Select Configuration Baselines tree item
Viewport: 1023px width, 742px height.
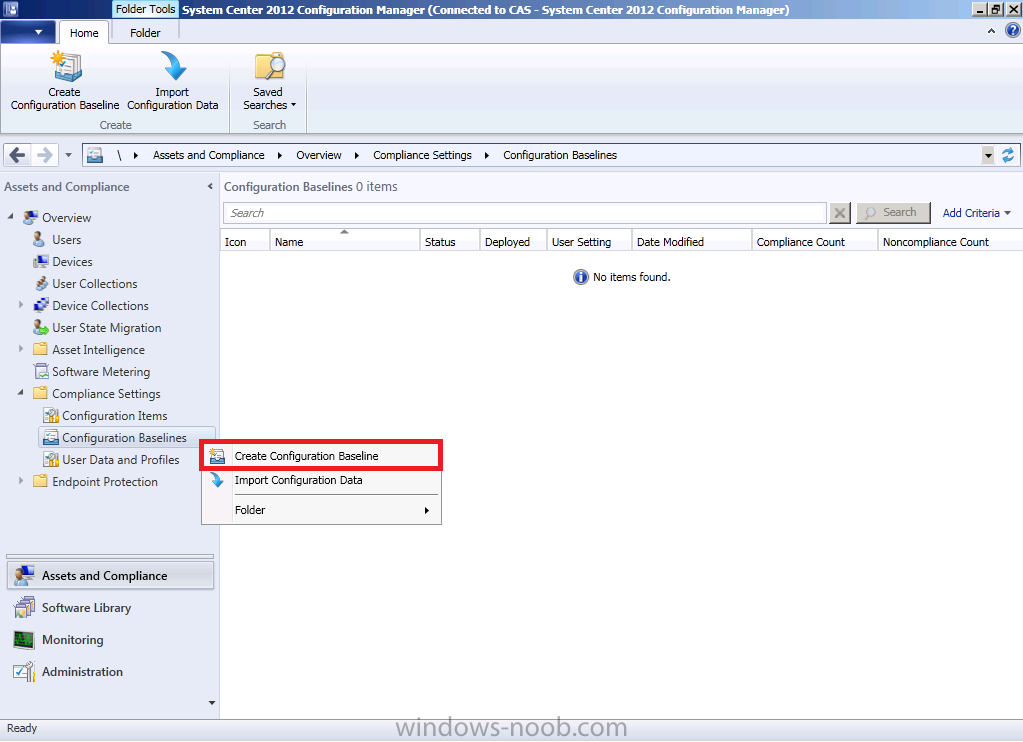point(127,437)
